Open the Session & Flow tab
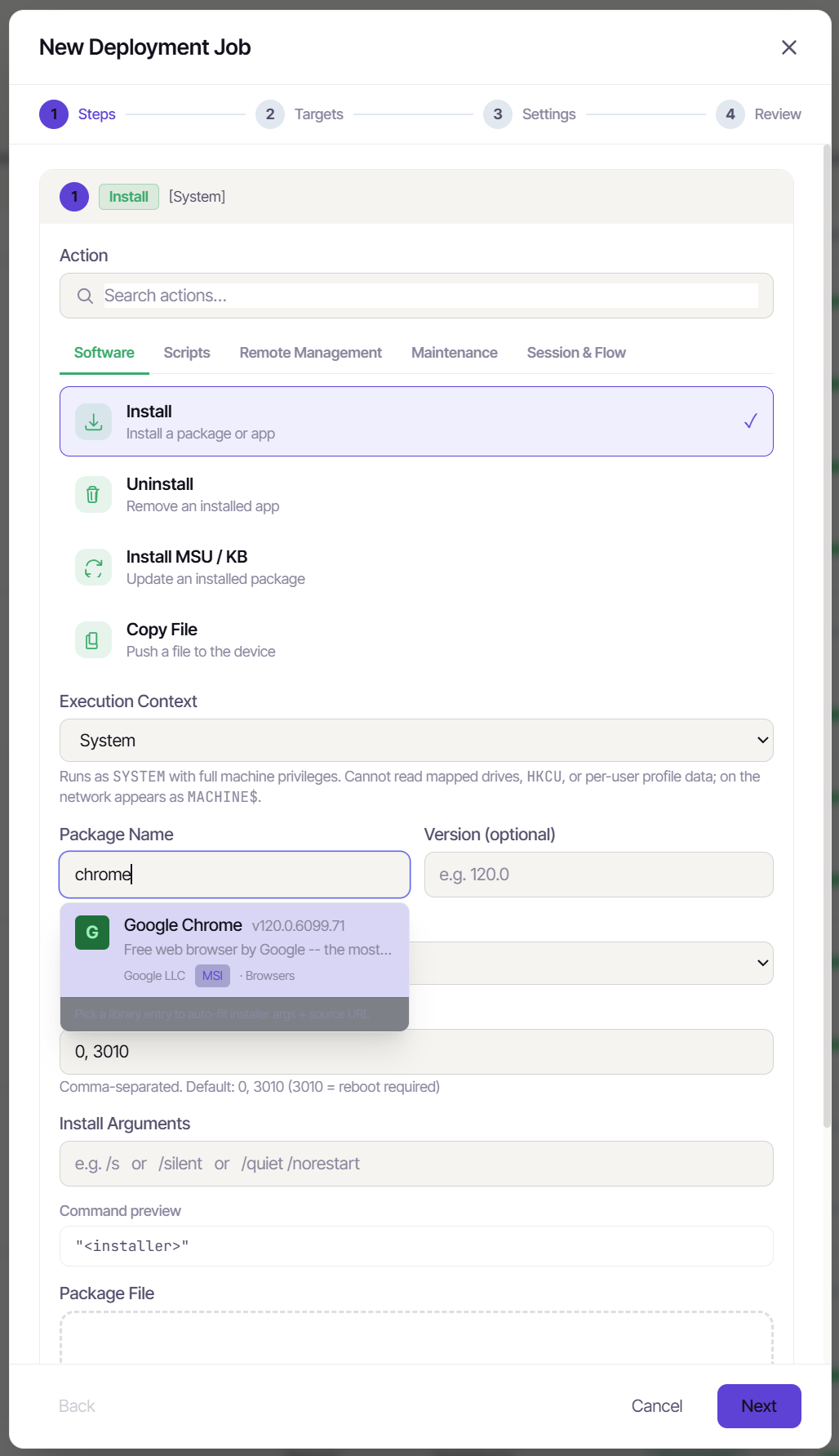 point(576,353)
